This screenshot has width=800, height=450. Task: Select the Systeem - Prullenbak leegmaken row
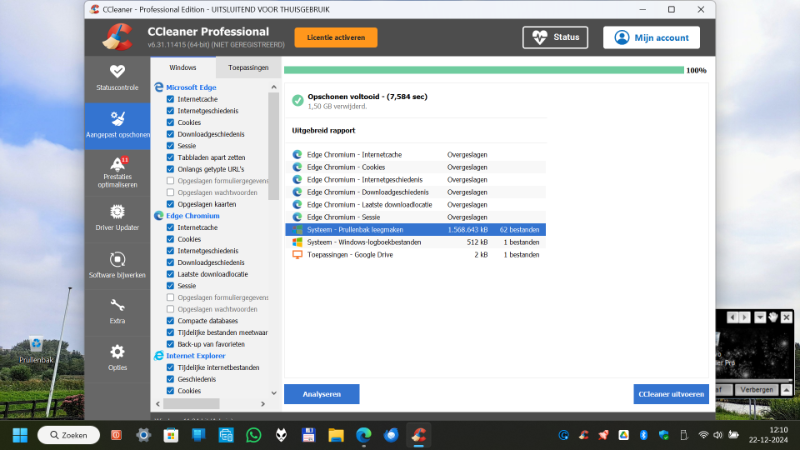(x=416, y=229)
